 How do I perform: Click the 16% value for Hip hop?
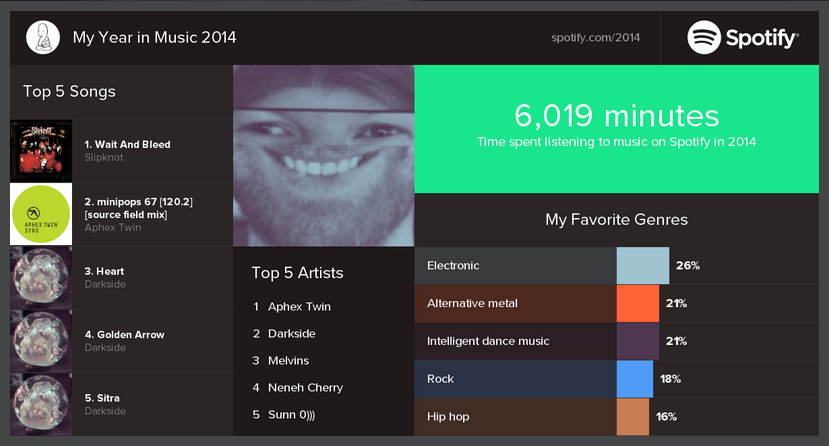(666, 416)
